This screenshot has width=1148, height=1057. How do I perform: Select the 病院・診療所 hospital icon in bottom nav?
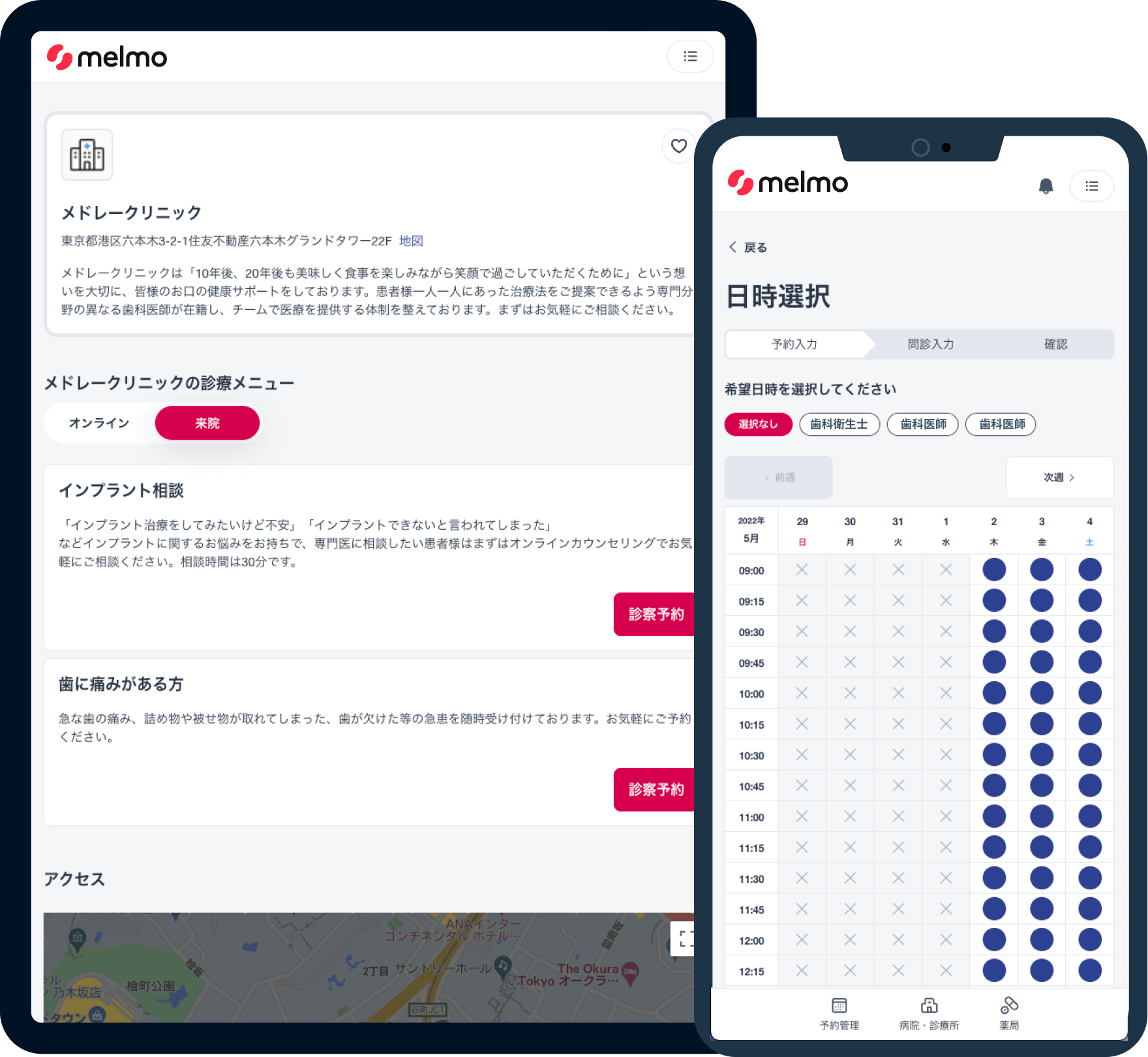pos(929,1006)
